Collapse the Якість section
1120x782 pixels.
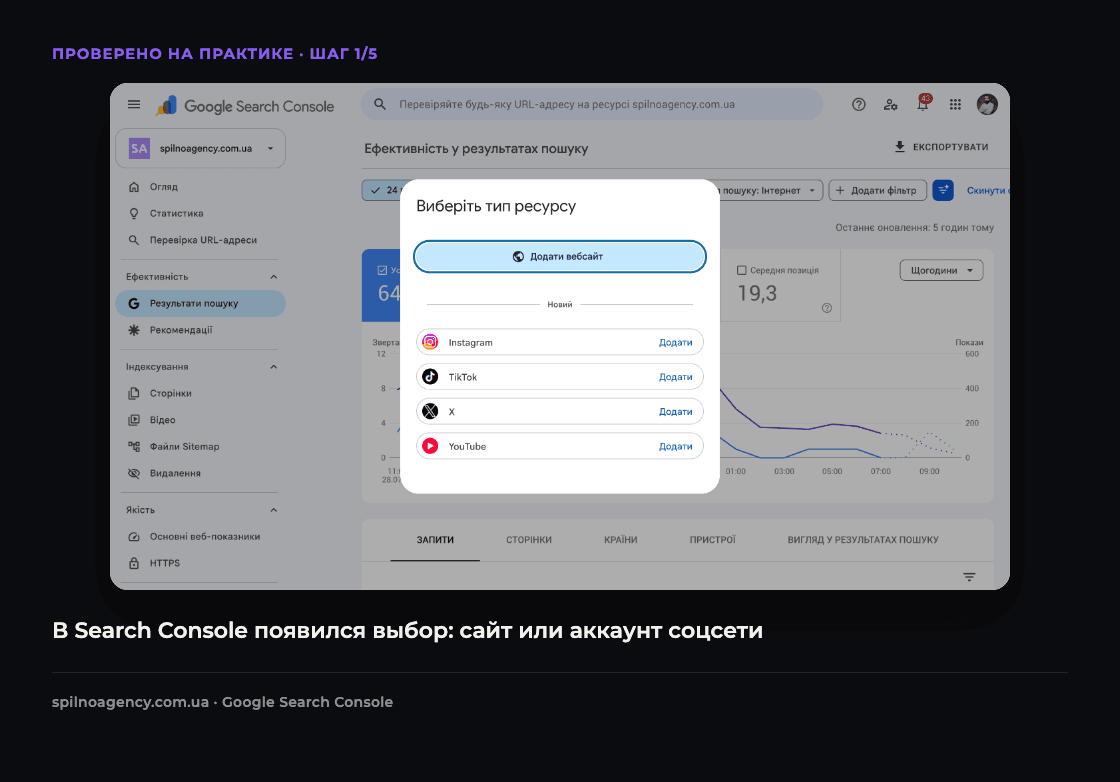pyautogui.click(x=274, y=510)
